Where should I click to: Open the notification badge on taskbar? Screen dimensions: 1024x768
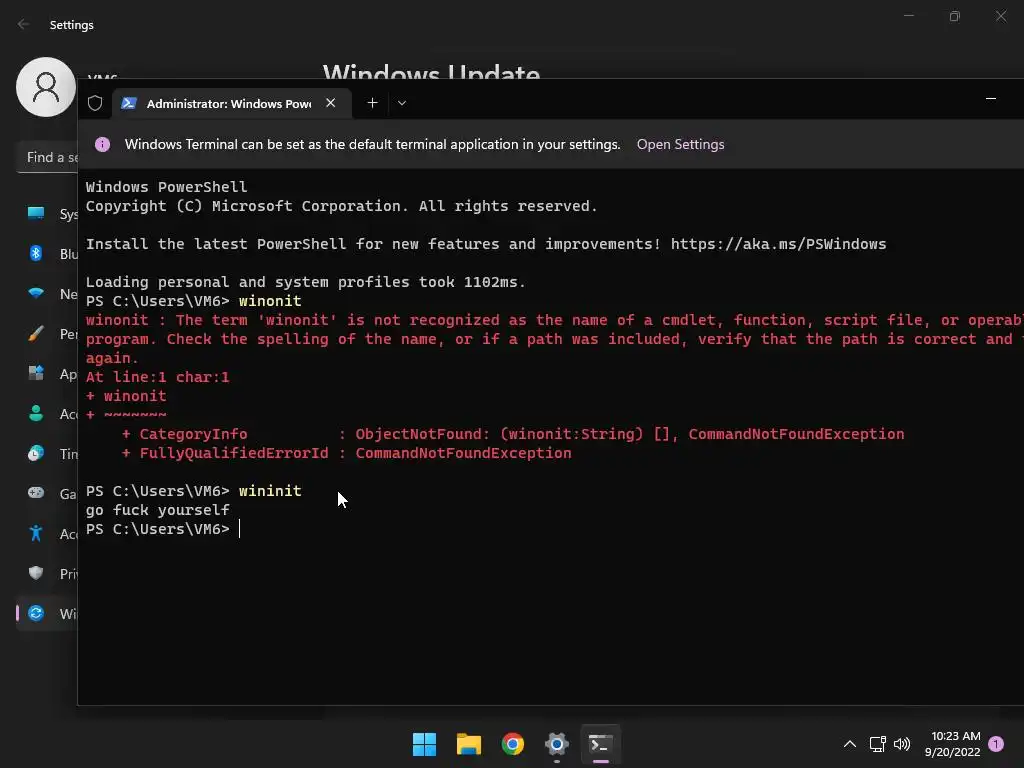point(996,744)
